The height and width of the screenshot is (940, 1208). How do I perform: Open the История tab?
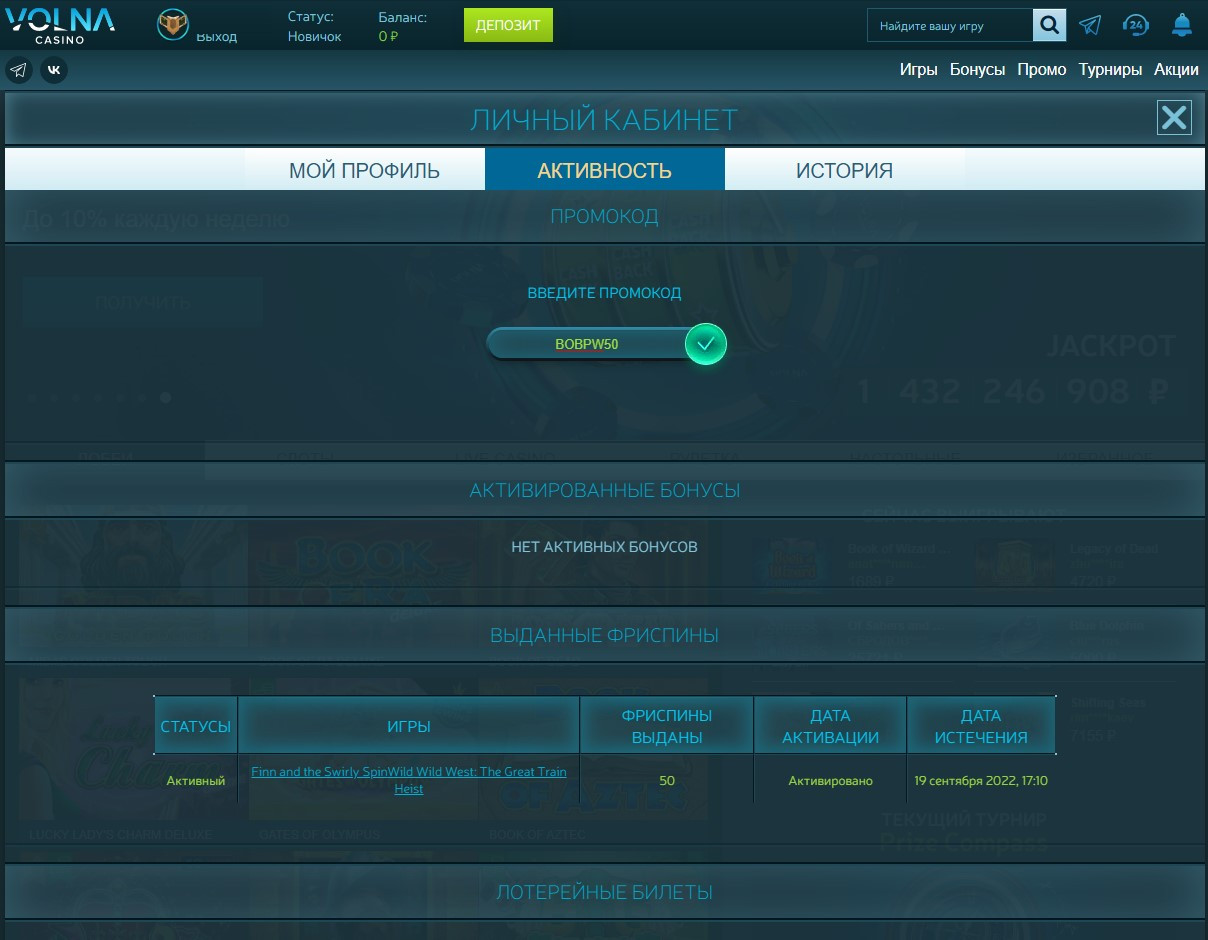pos(844,170)
